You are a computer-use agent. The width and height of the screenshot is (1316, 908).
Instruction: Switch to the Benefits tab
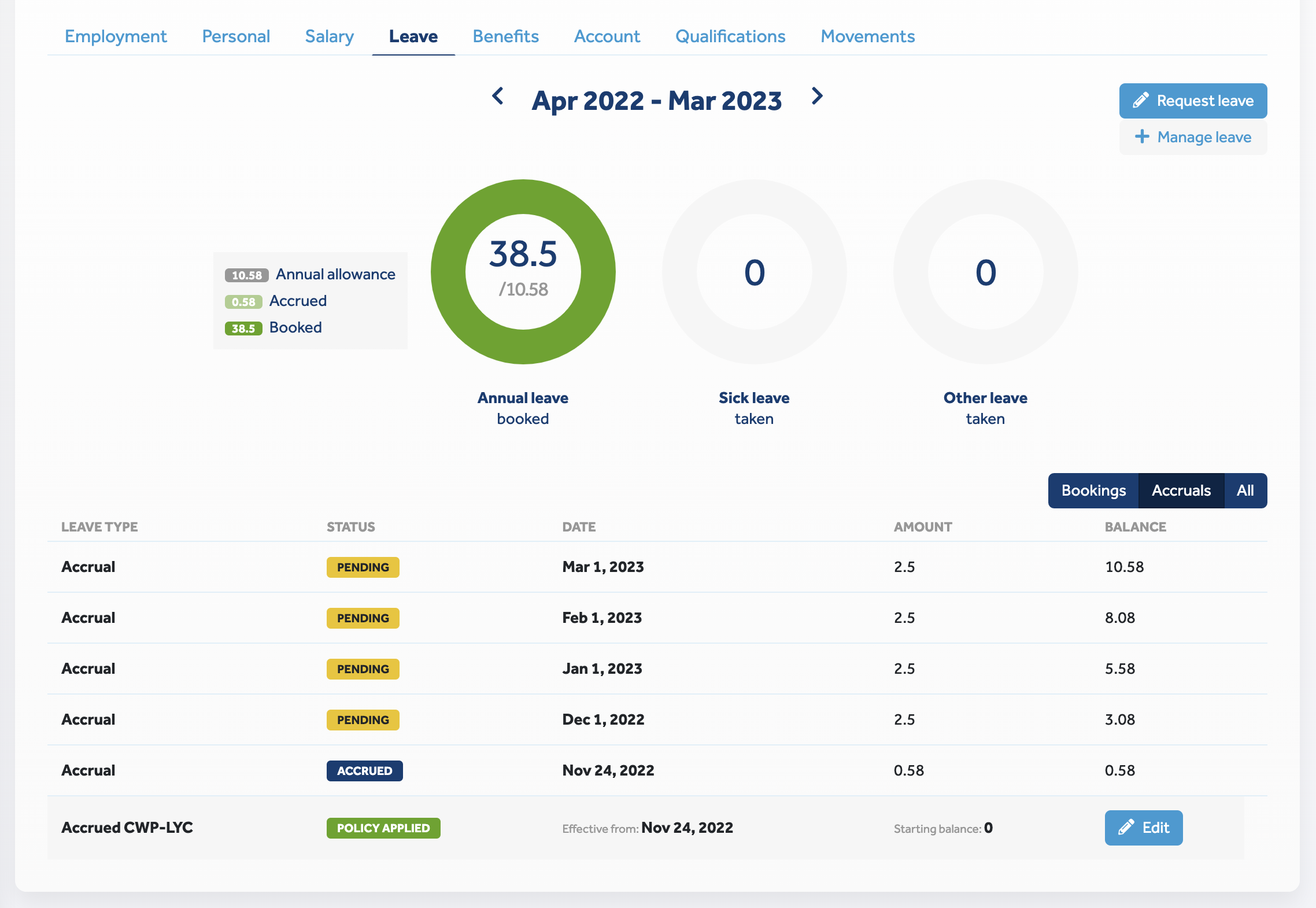505,36
